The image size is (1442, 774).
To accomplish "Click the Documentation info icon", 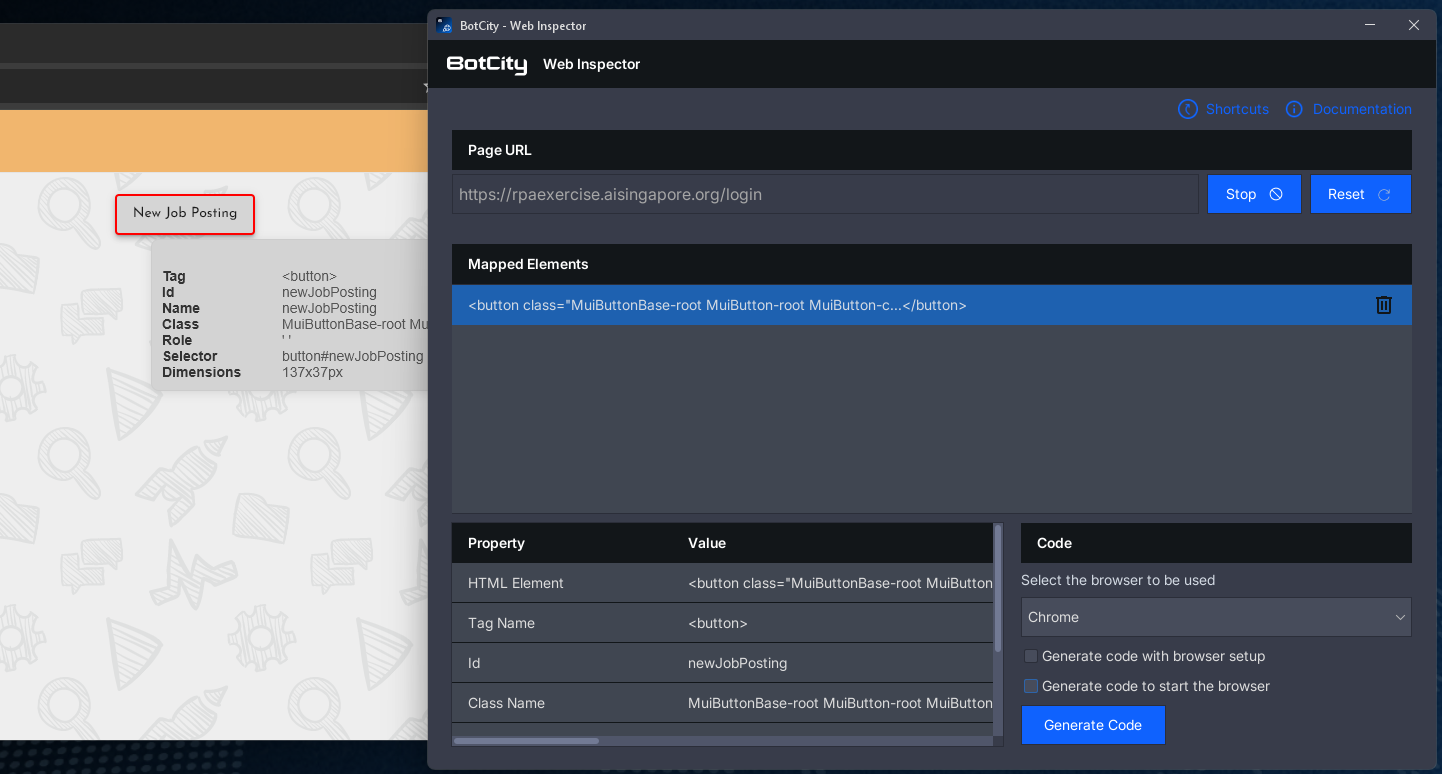I will click(x=1294, y=109).
